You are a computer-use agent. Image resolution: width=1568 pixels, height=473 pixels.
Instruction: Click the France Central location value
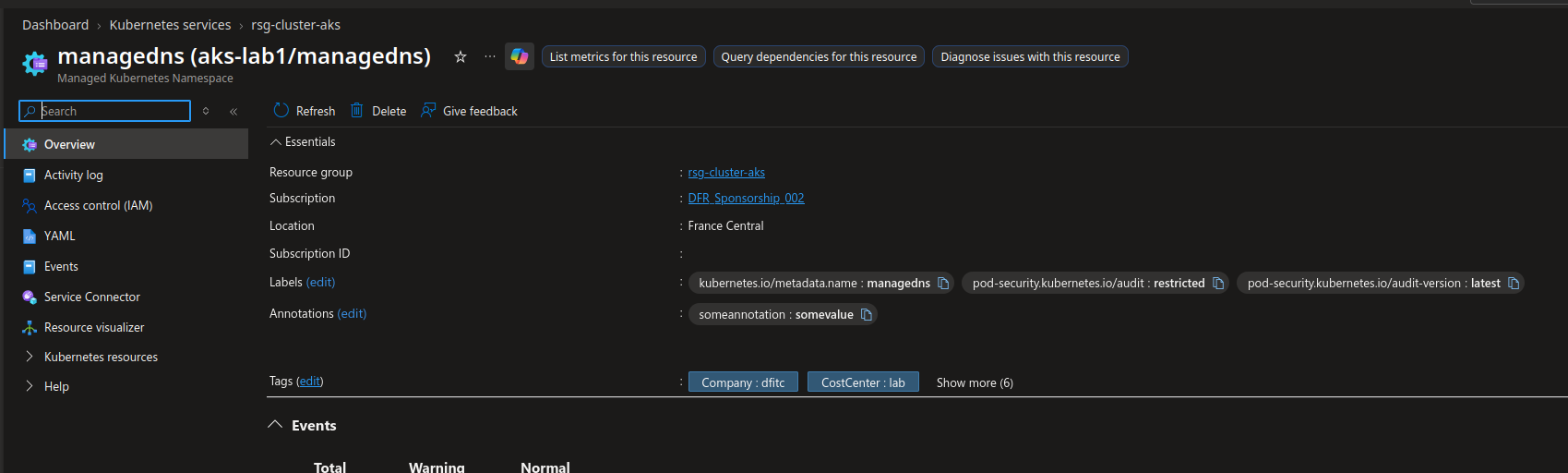pos(725,225)
